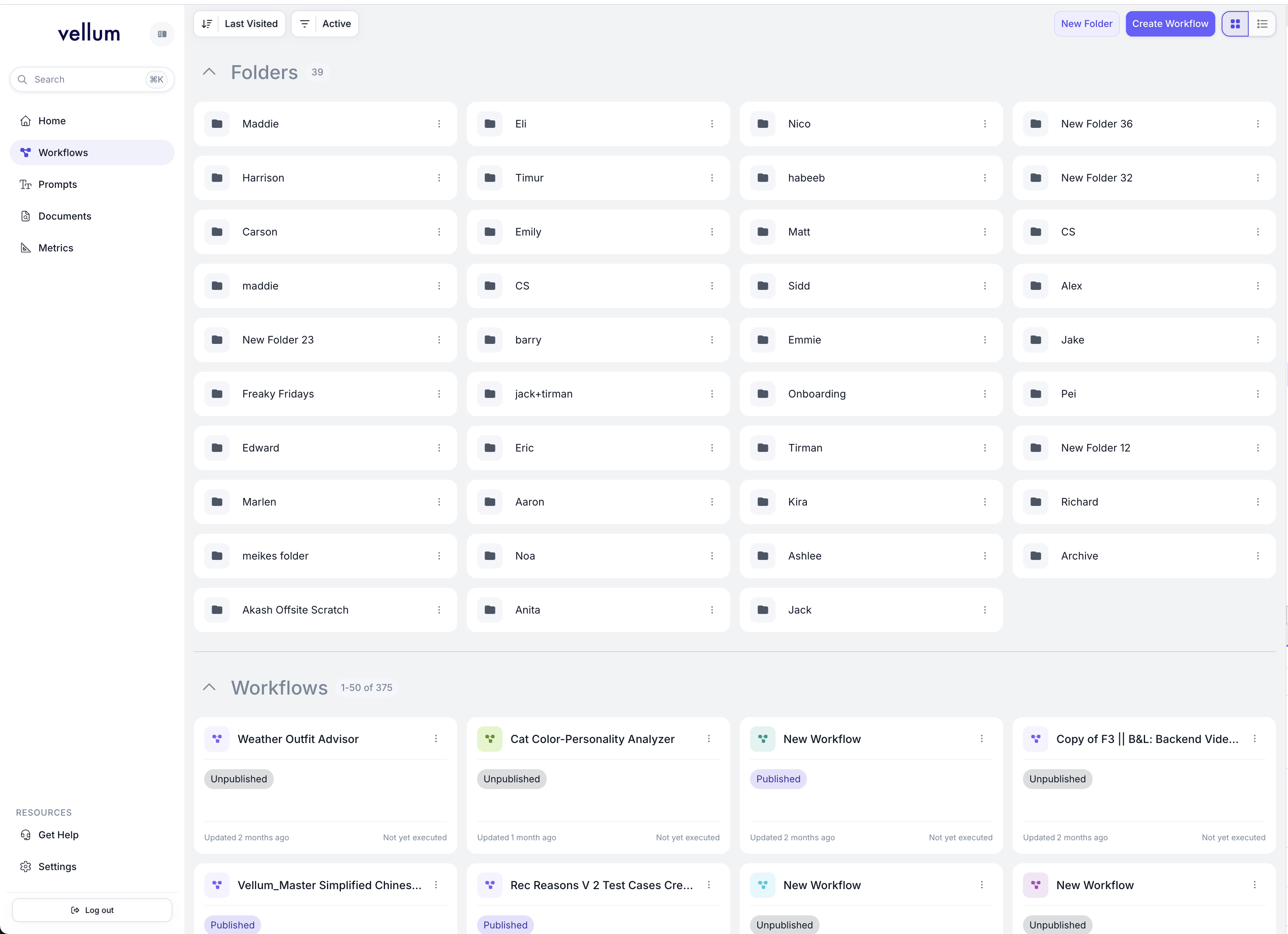Click Cat Color-Personality Analyzer green icon
Viewport: 1288px width, 934px height.
489,739
